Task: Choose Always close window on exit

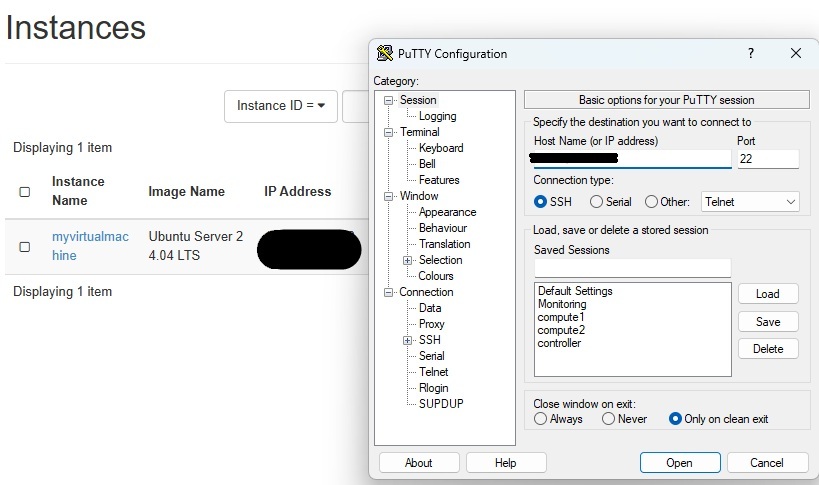Action: click(541, 419)
